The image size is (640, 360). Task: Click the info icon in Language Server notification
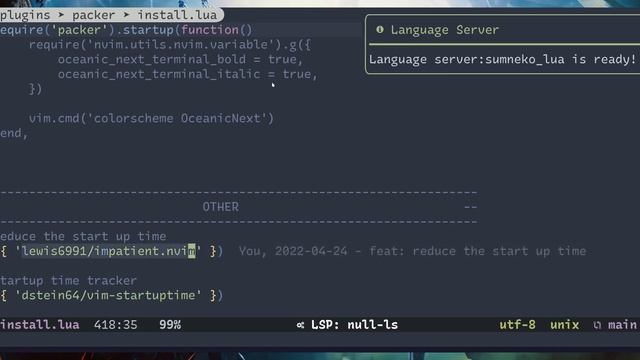pyautogui.click(x=380, y=29)
